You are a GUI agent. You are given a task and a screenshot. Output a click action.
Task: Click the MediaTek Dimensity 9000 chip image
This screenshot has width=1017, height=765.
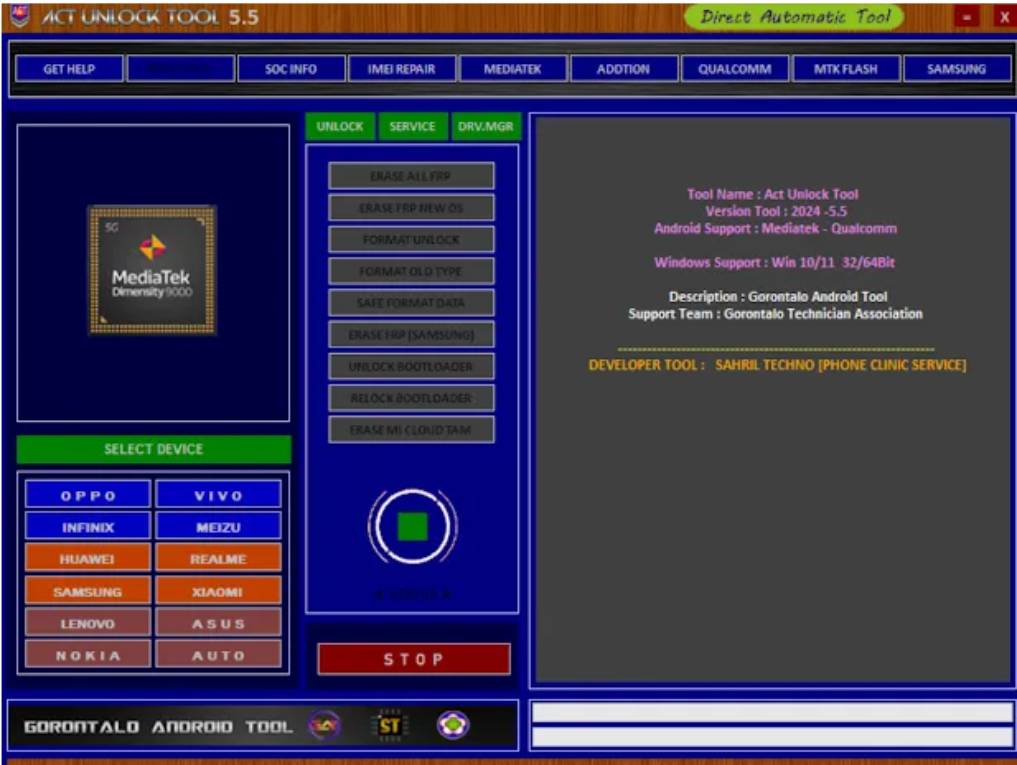[x=152, y=267]
